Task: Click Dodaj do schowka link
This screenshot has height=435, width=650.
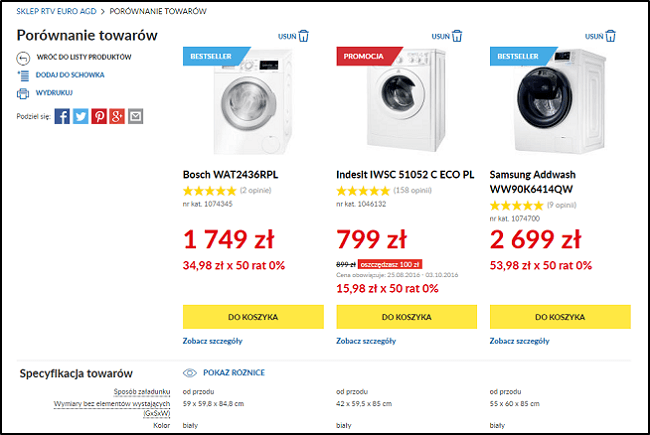Action: (x=69, y=75)
